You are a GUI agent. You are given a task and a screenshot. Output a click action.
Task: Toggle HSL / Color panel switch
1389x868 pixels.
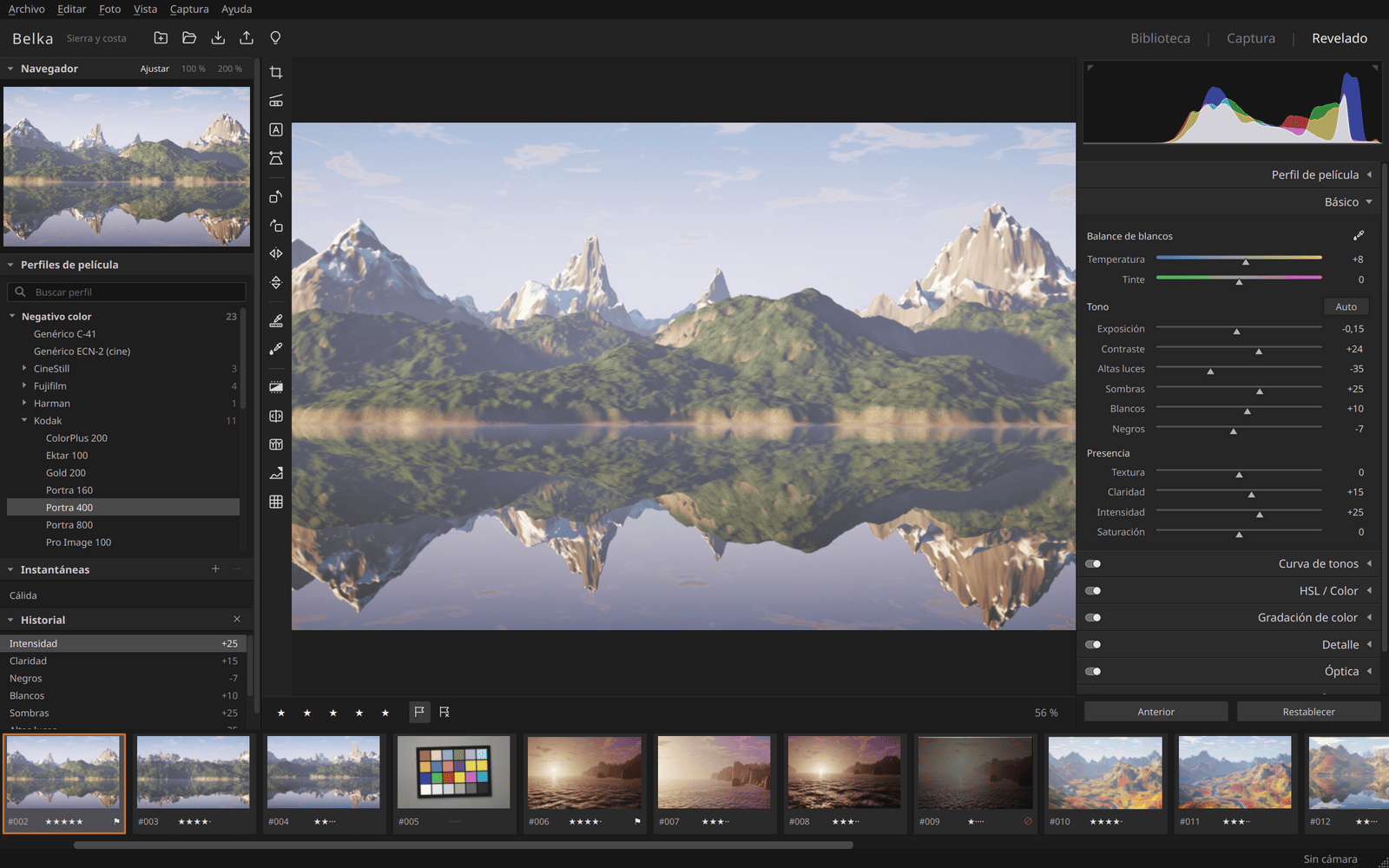pyautogui.click(x=1093, y=590)
